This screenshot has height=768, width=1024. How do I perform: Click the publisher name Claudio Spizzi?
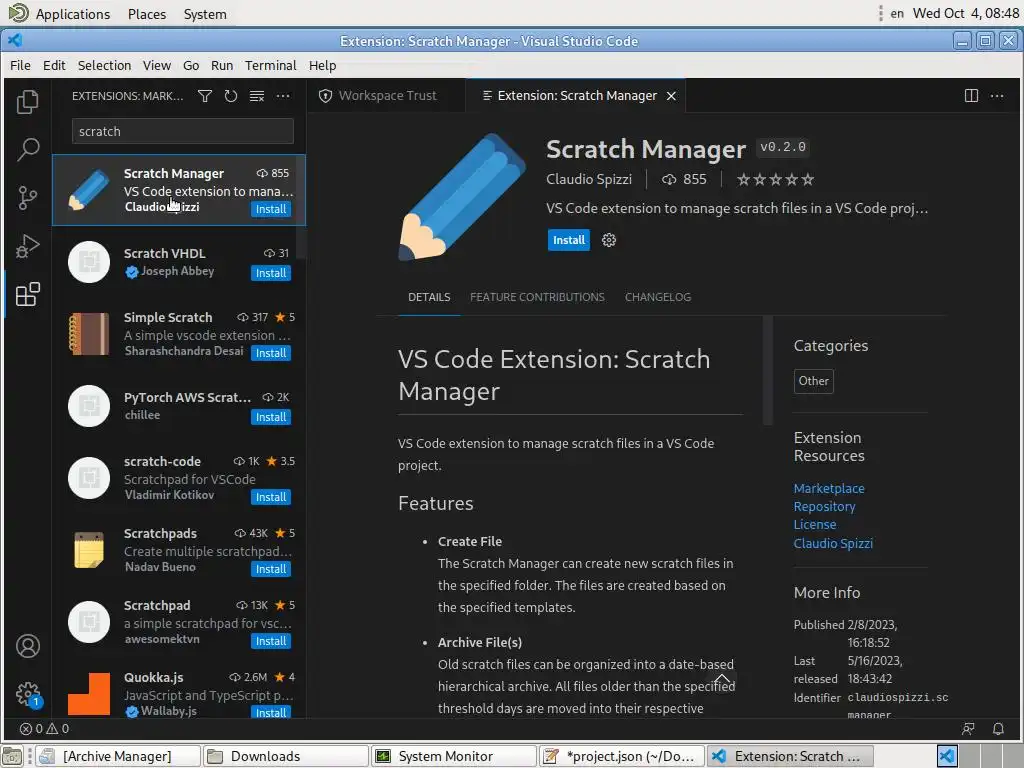tap(588, 179)
